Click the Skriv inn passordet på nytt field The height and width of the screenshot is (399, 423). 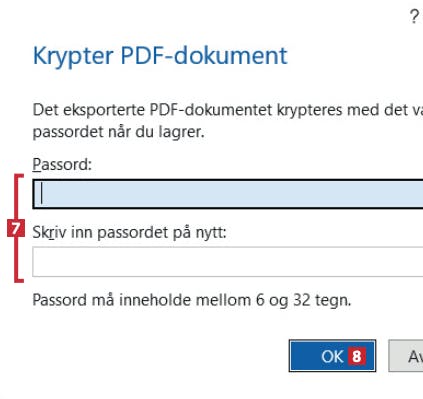tap(228, 262)
